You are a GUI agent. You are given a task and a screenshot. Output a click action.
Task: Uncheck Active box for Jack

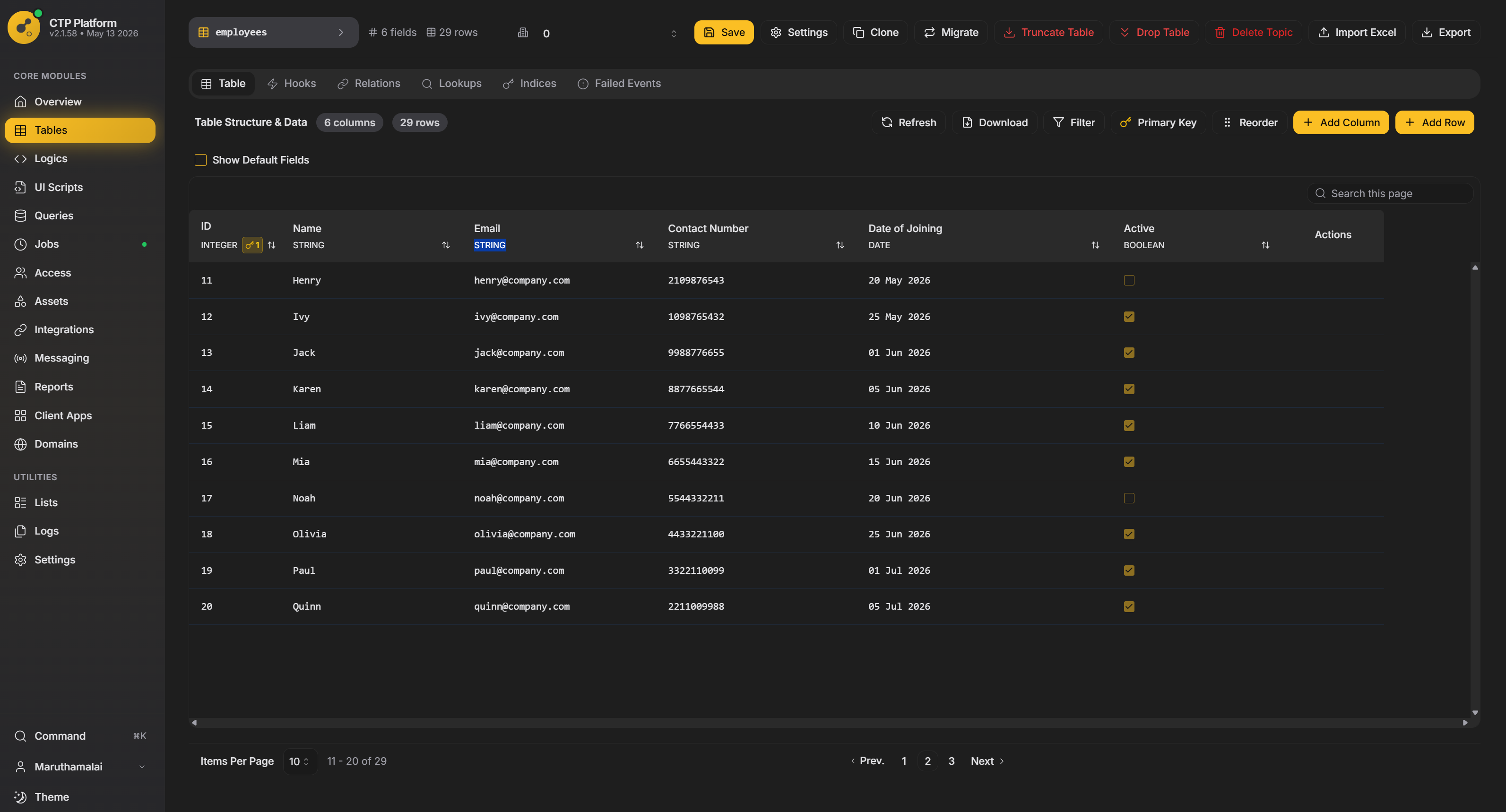[1129, 353]
